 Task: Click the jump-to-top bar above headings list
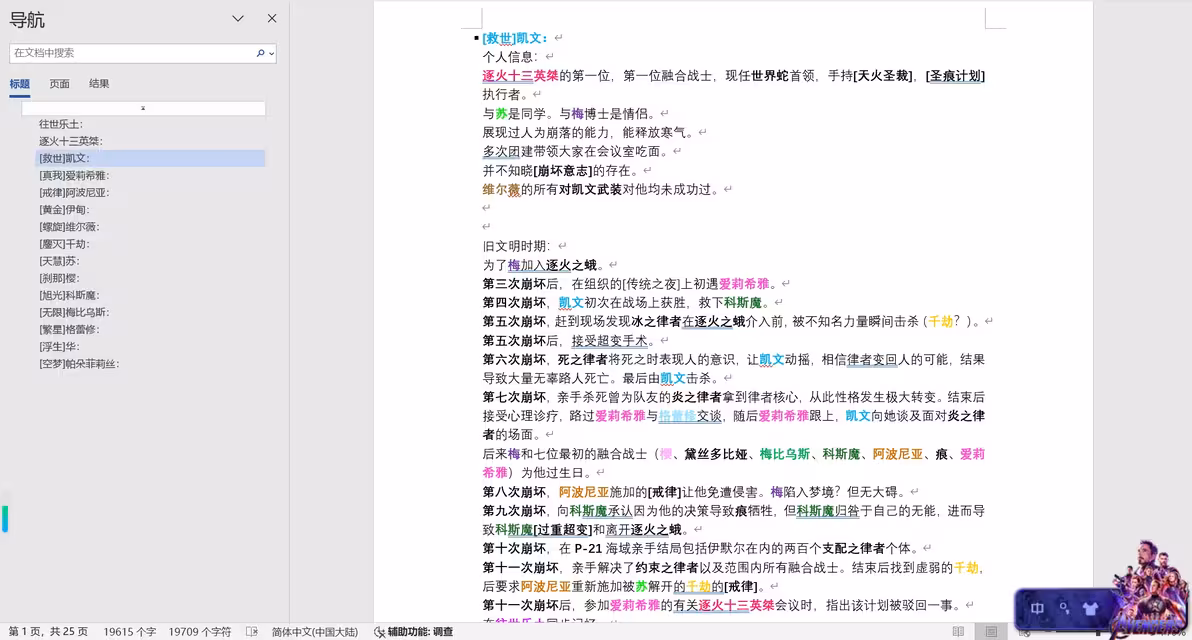point(143,108)
